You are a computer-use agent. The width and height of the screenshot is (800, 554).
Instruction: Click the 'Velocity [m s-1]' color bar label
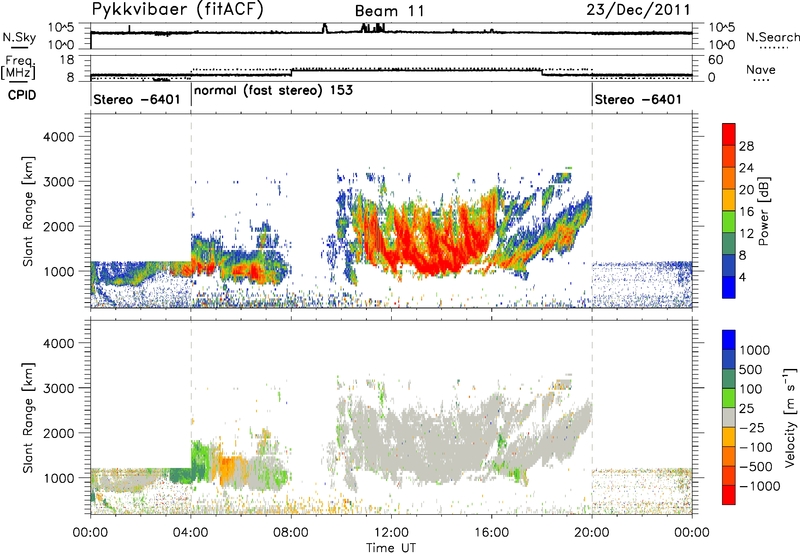pos(790,417)
